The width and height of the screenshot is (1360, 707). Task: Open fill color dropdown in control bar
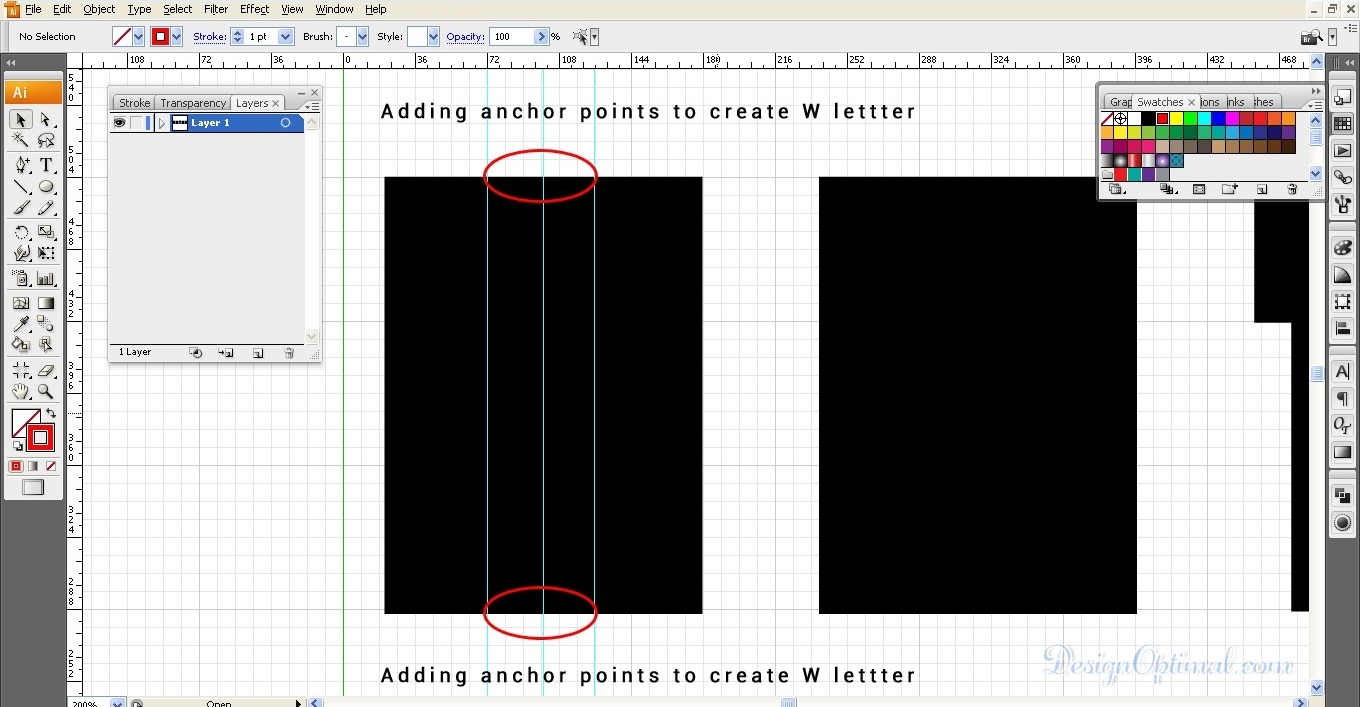[x=138, y=37]
